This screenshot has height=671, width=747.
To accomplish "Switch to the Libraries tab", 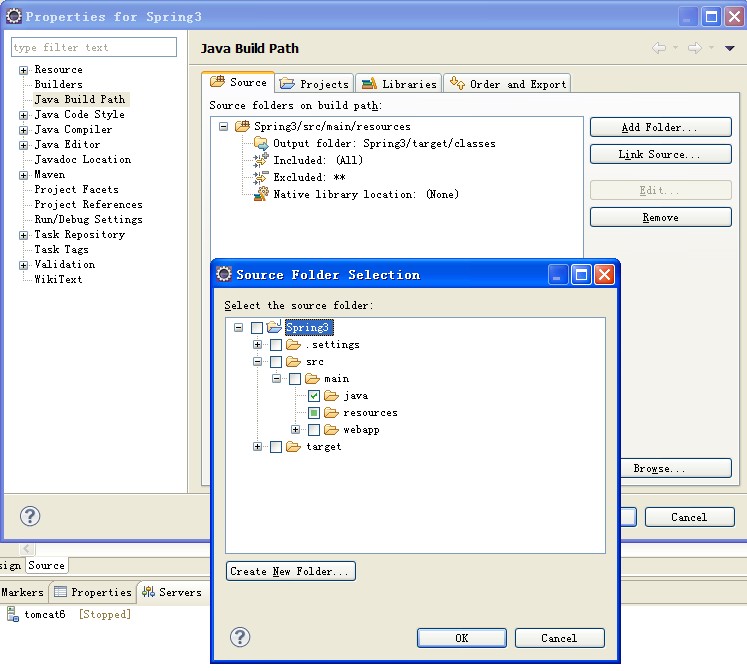I will [399, 83].
